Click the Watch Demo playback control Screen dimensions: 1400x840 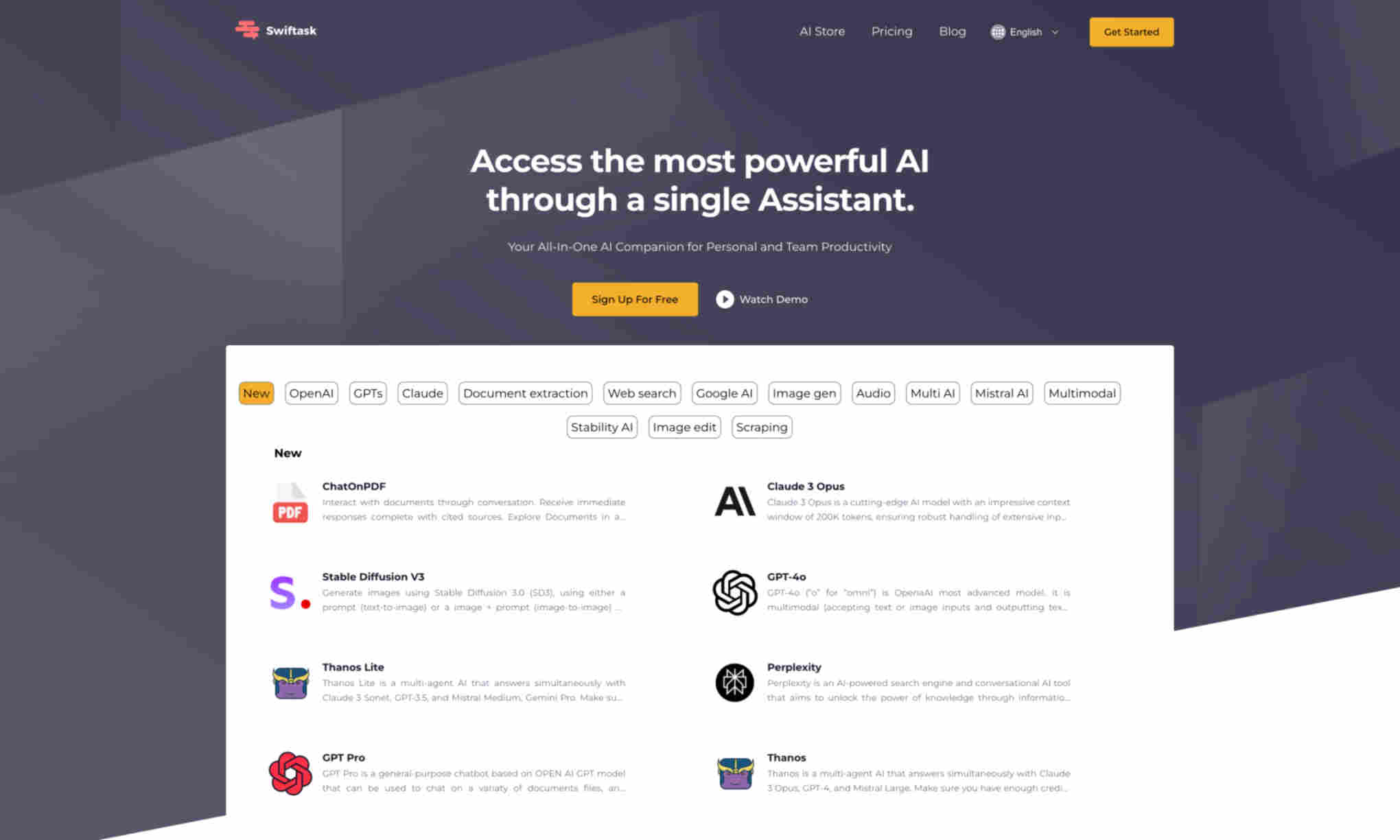coord(724,299)
